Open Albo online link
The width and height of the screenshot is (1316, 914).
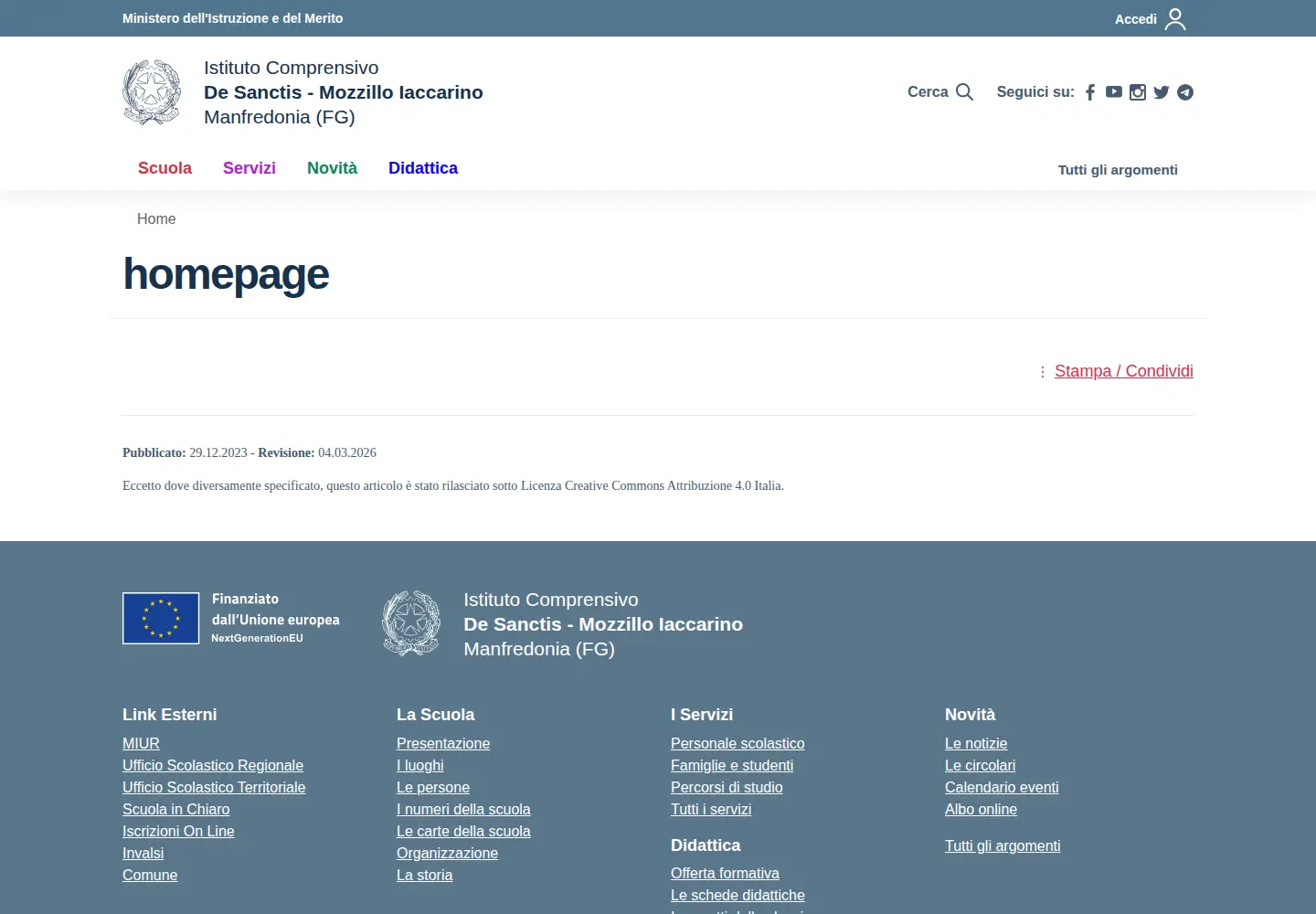981,810
